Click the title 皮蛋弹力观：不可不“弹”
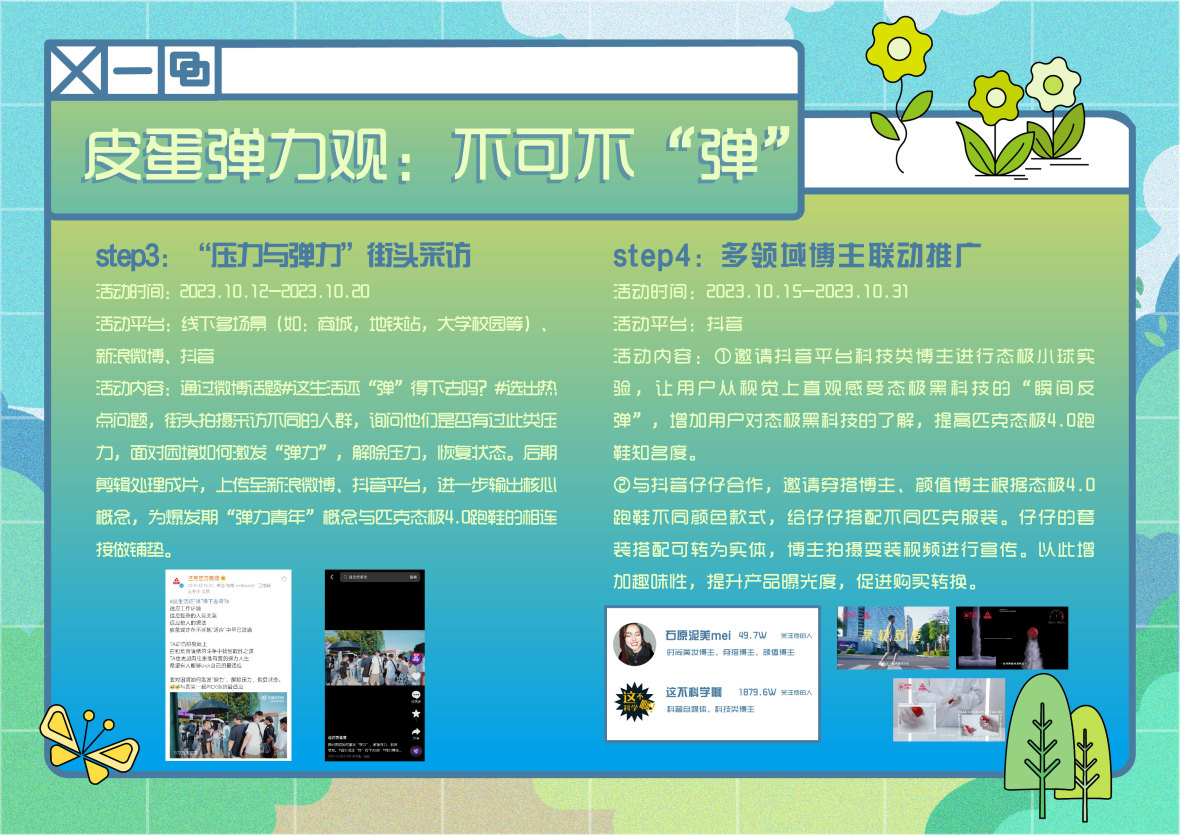 click(x=436, y=156)
